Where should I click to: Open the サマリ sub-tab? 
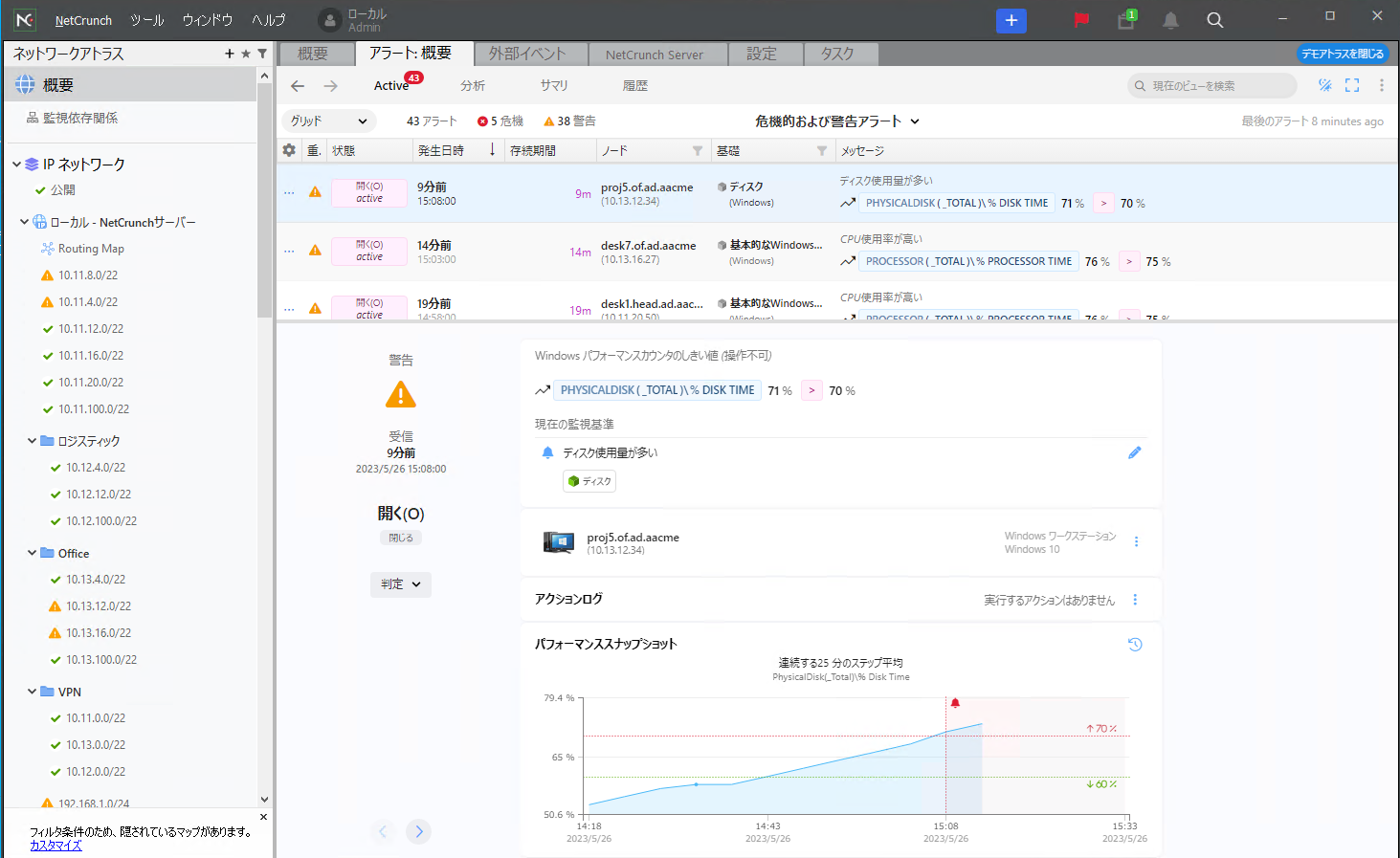click(554, 86)
